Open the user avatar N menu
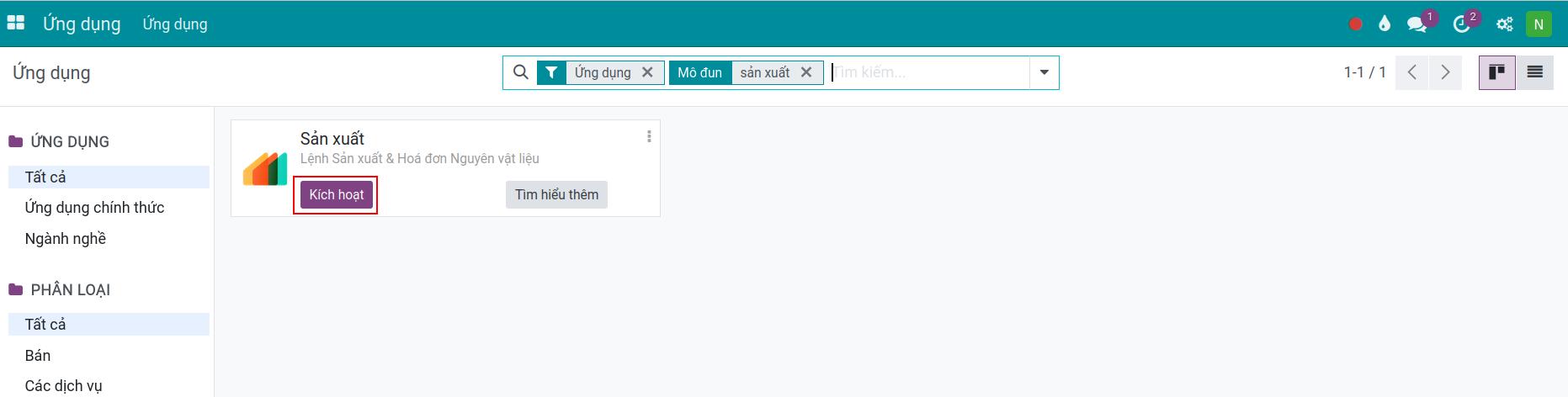 (1539, 24)
